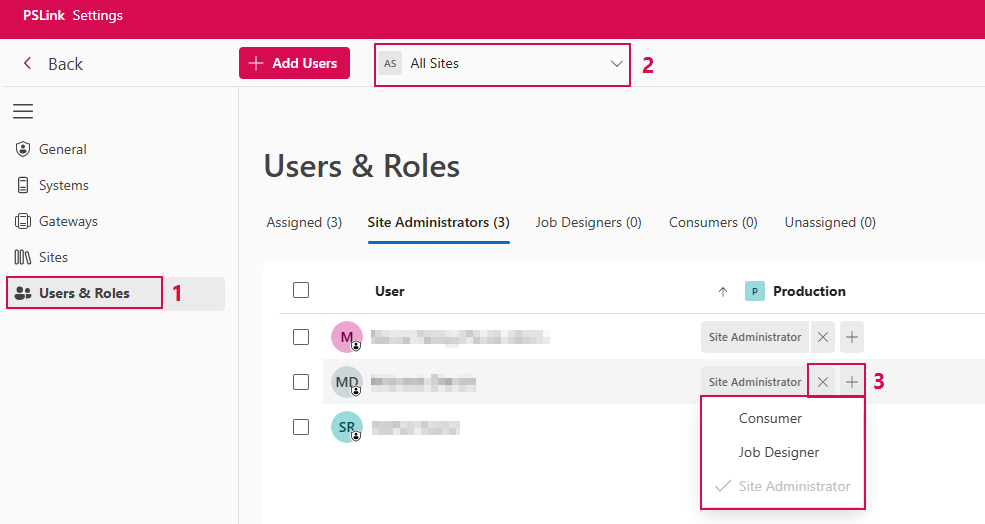Switch to the Consumers (0) tab
985x524 pixels.
pyautogui.click(x=713, y=222)
